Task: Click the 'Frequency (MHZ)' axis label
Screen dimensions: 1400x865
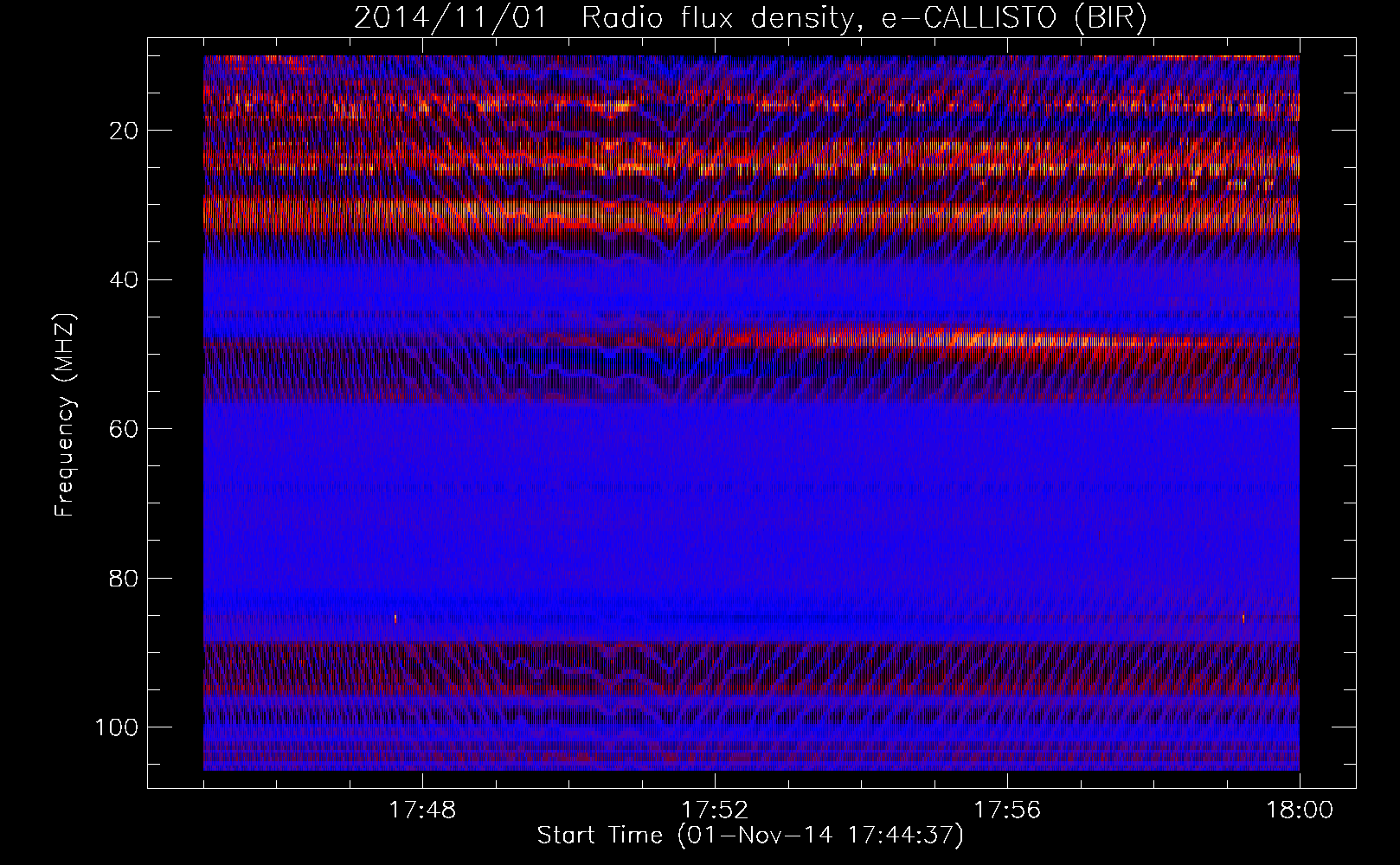Action: tap(65, 415)
